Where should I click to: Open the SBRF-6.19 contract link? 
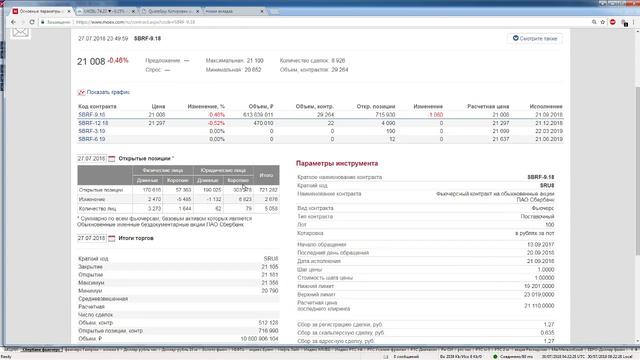tap(91, 139)
